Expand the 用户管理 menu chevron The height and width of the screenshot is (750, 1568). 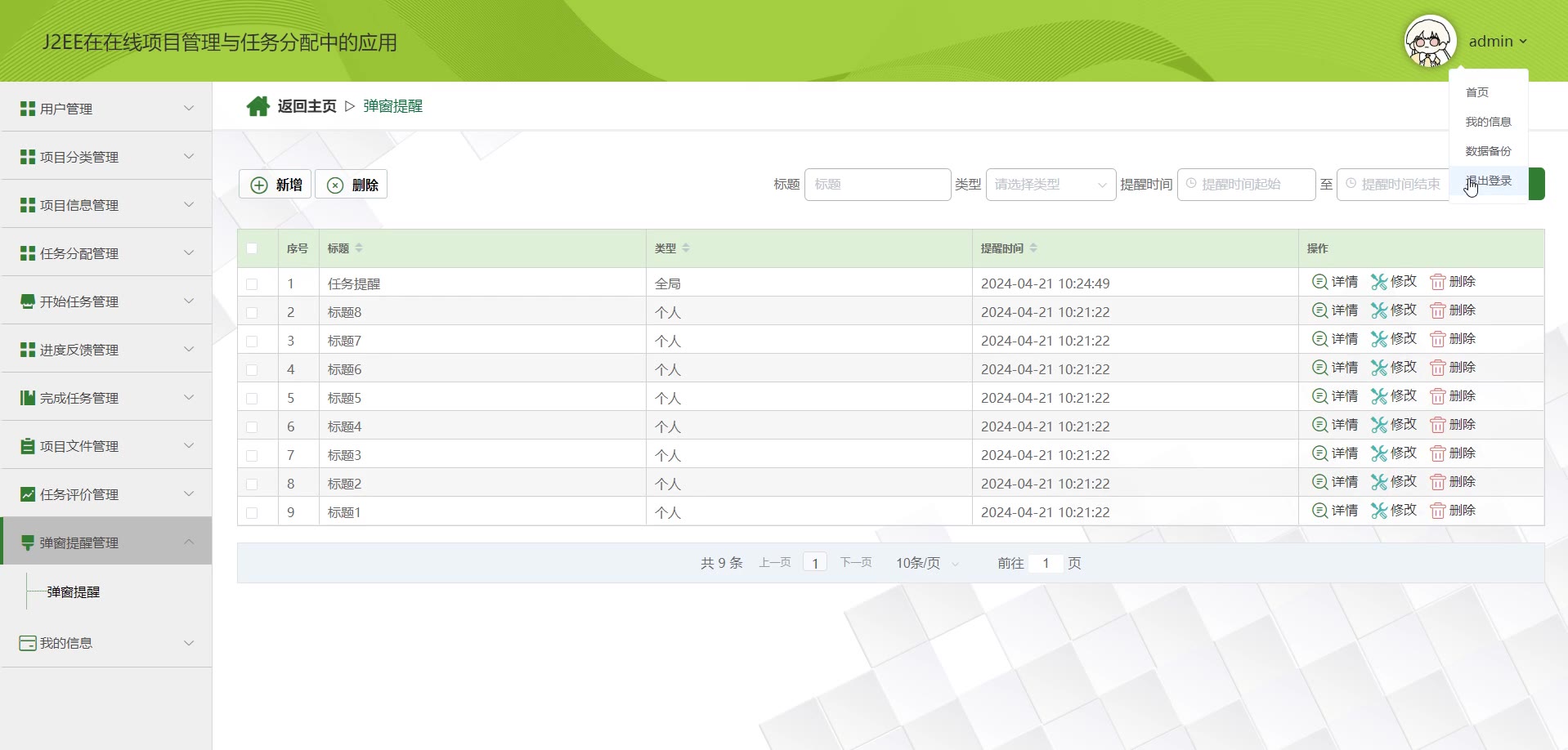(x=189, y=108)
